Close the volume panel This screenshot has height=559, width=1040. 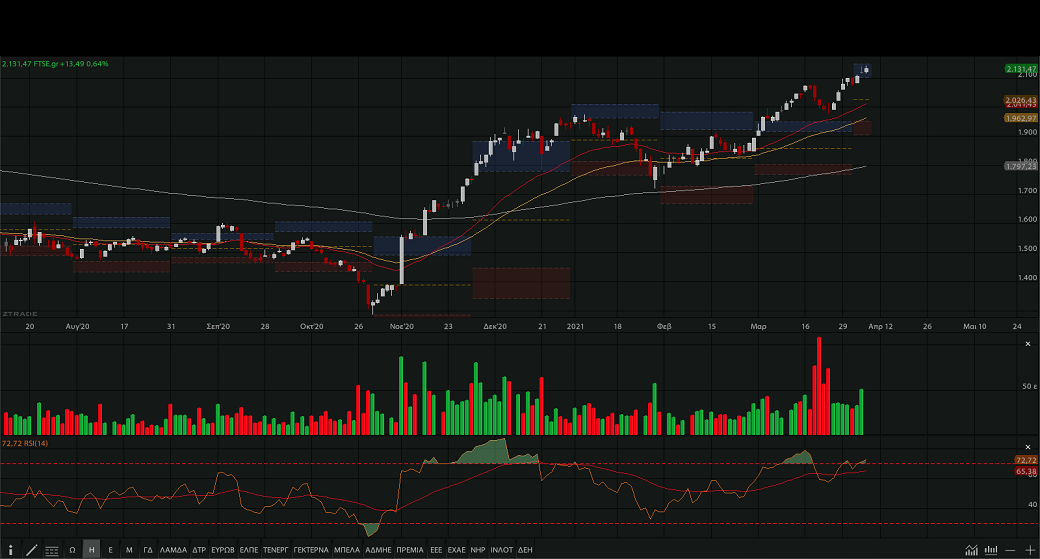coord(1028,343)
